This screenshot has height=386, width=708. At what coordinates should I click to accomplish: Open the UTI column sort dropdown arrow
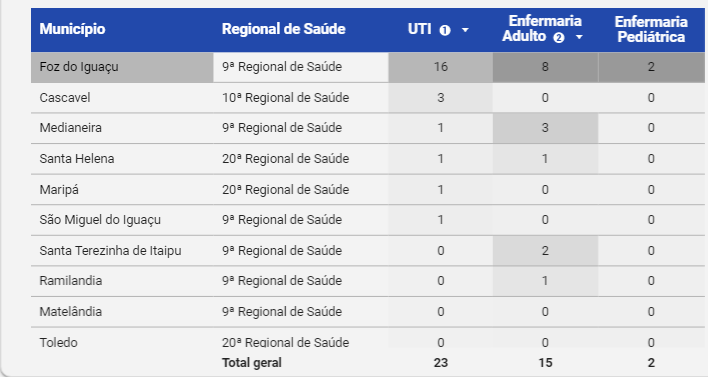(x=465, y=30)
